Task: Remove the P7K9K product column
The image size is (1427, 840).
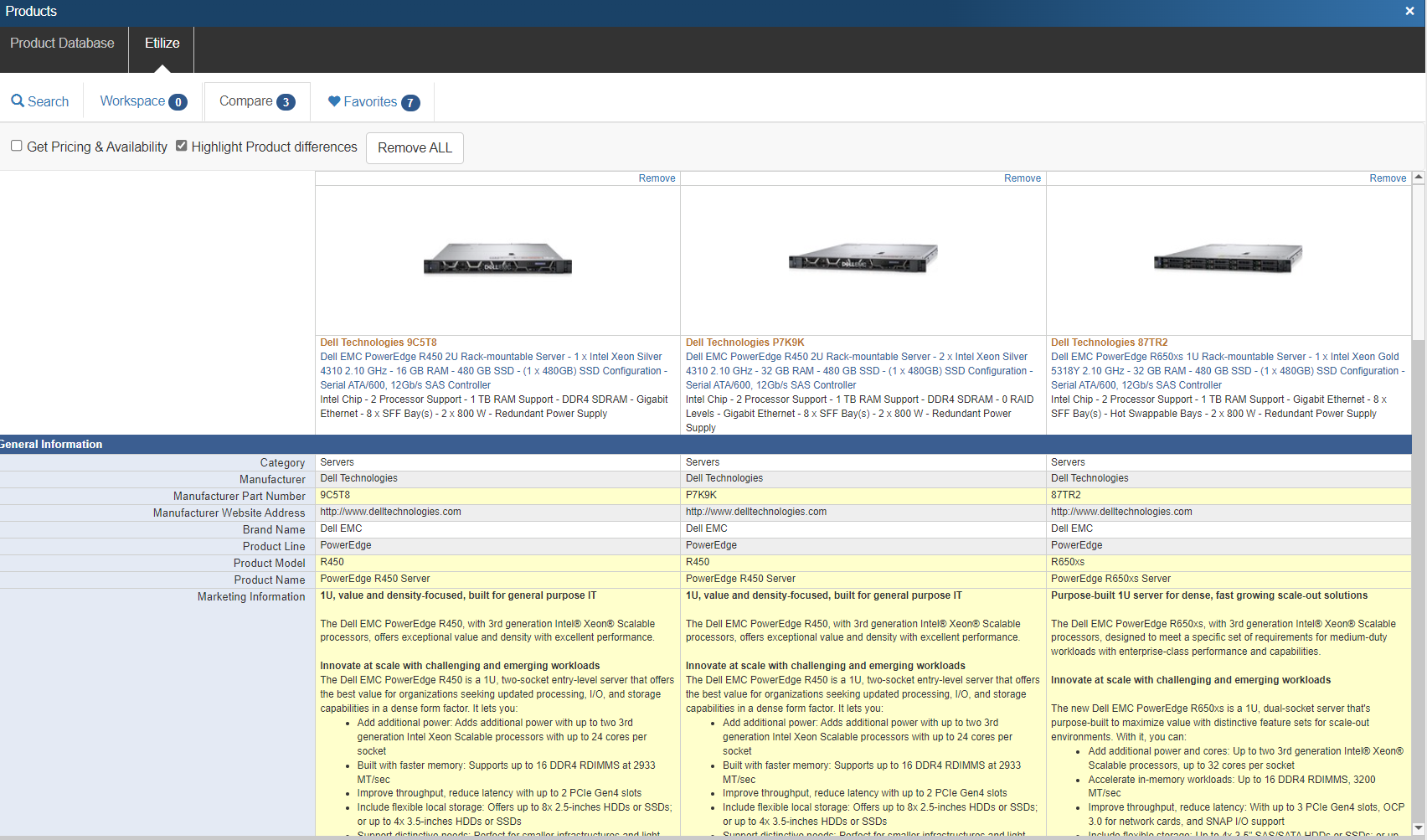Action: tap(1022, 178)
